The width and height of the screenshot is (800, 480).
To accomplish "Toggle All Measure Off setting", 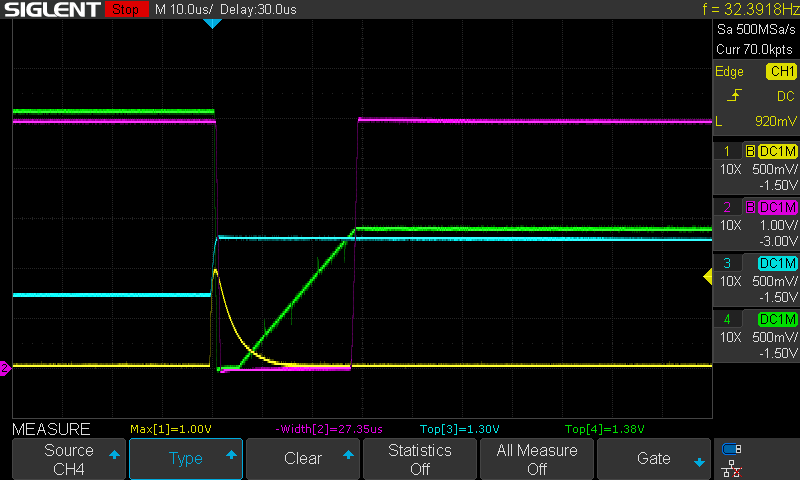I will click(537, 459).
